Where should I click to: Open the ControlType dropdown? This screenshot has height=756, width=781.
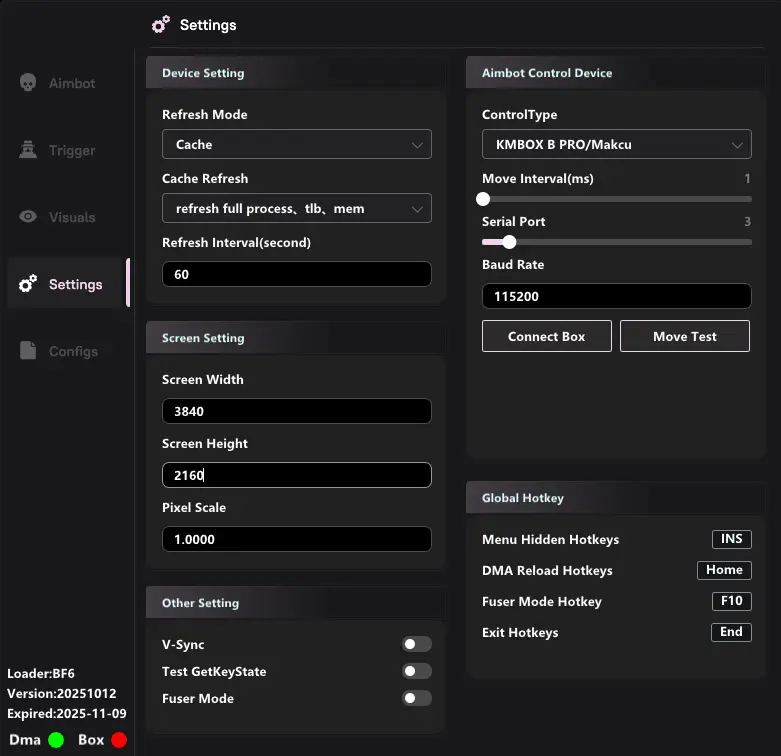click(616, 144)
